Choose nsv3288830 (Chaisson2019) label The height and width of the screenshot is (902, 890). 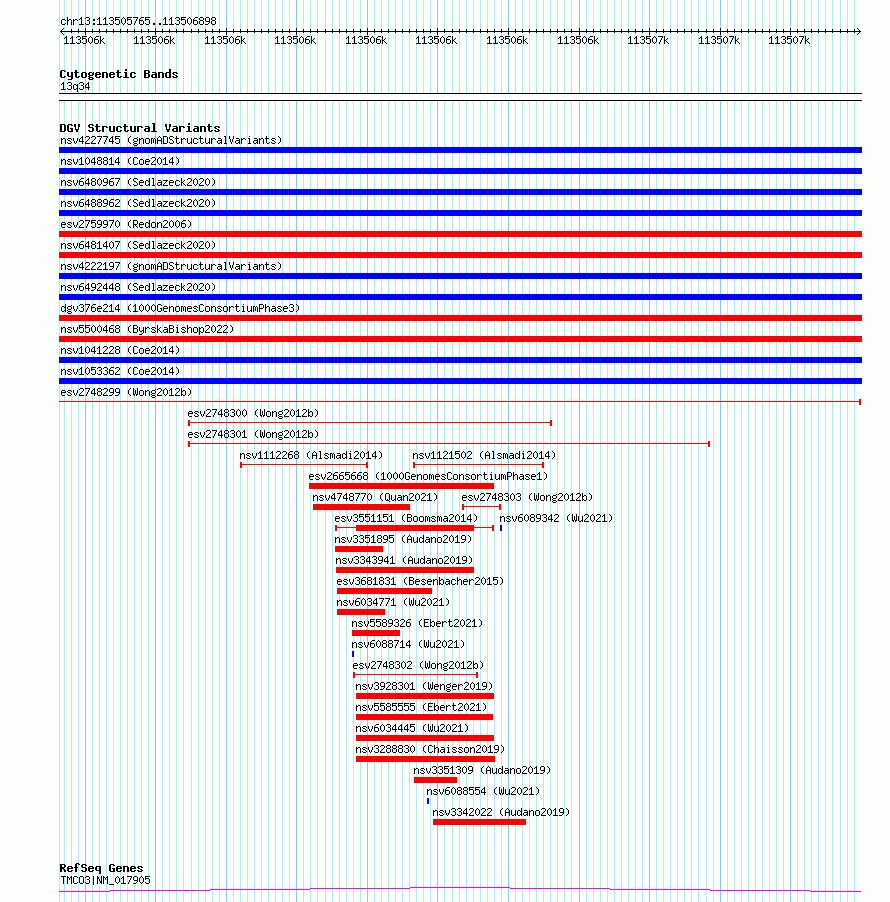430,750
